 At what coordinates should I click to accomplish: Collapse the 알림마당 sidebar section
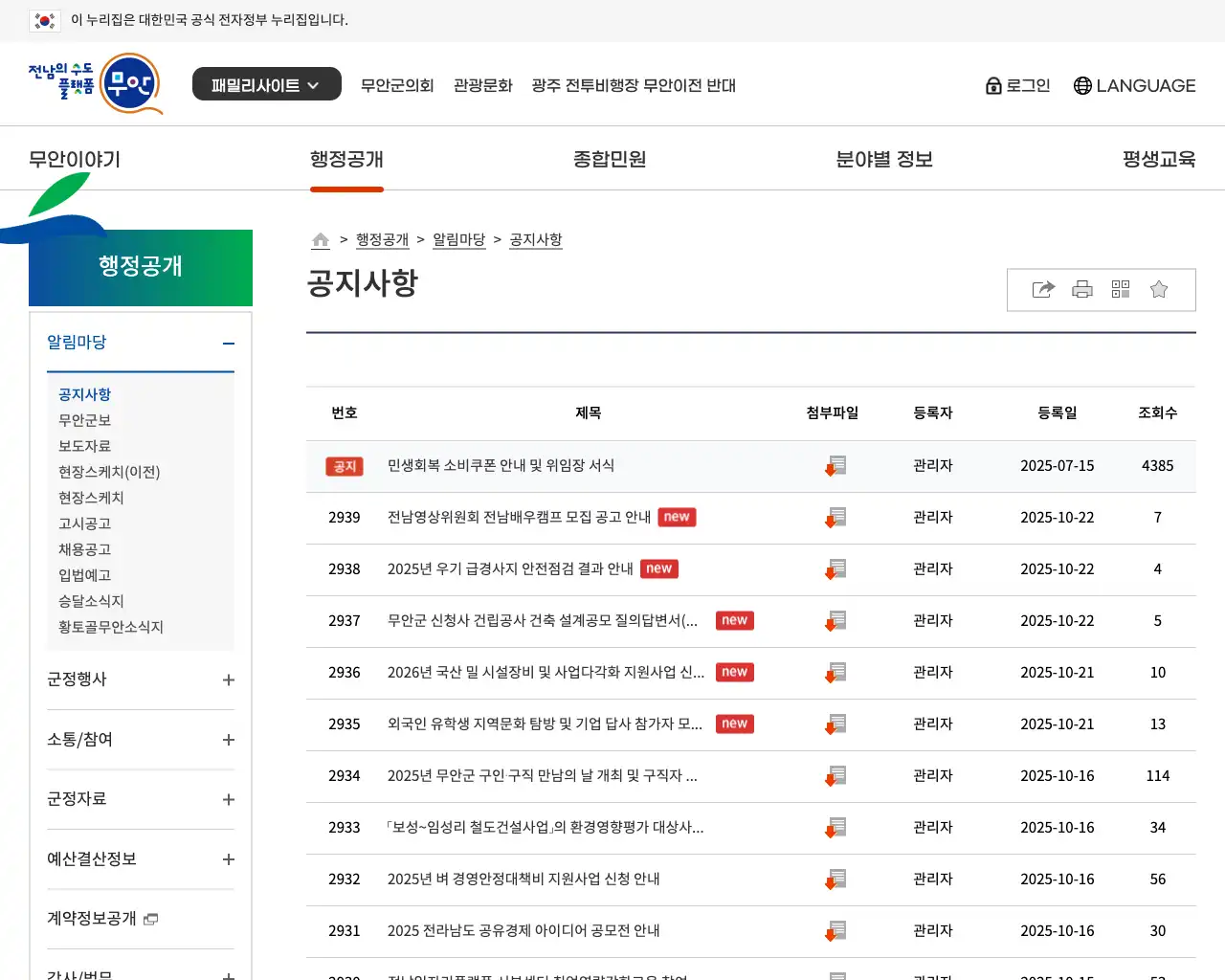pos(228,344)
